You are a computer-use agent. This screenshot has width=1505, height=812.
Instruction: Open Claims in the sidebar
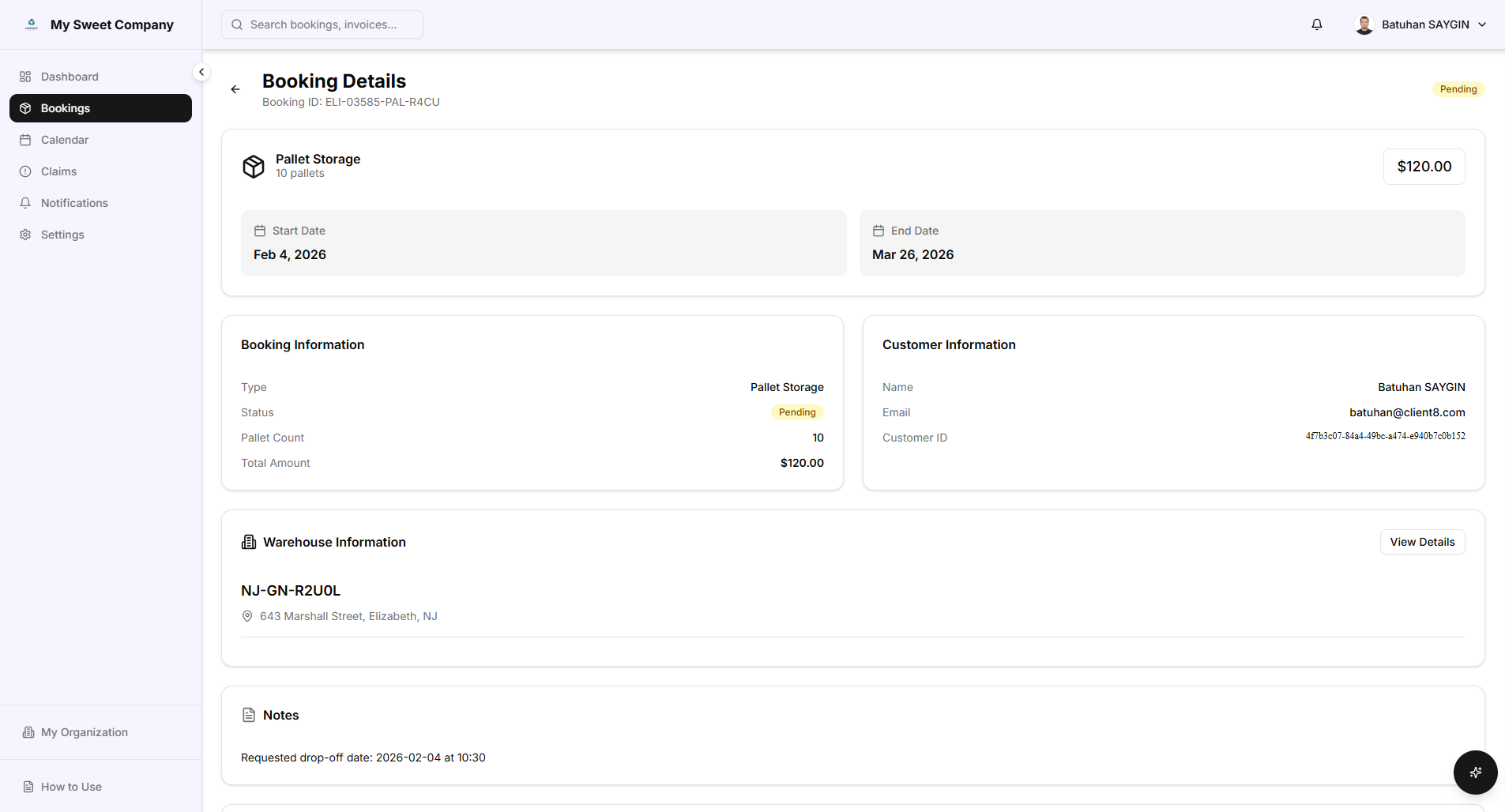(100, 171)
